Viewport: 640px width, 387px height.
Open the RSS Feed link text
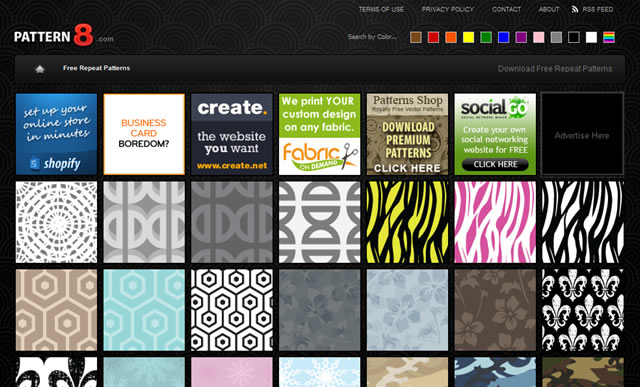(598, 9)
